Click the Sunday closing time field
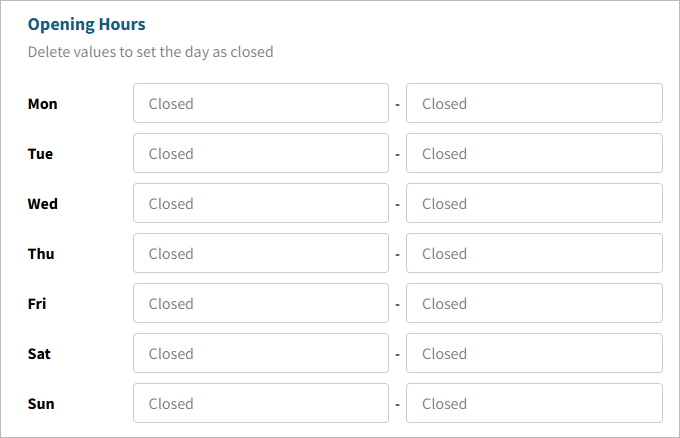 (x=534, y=403)
